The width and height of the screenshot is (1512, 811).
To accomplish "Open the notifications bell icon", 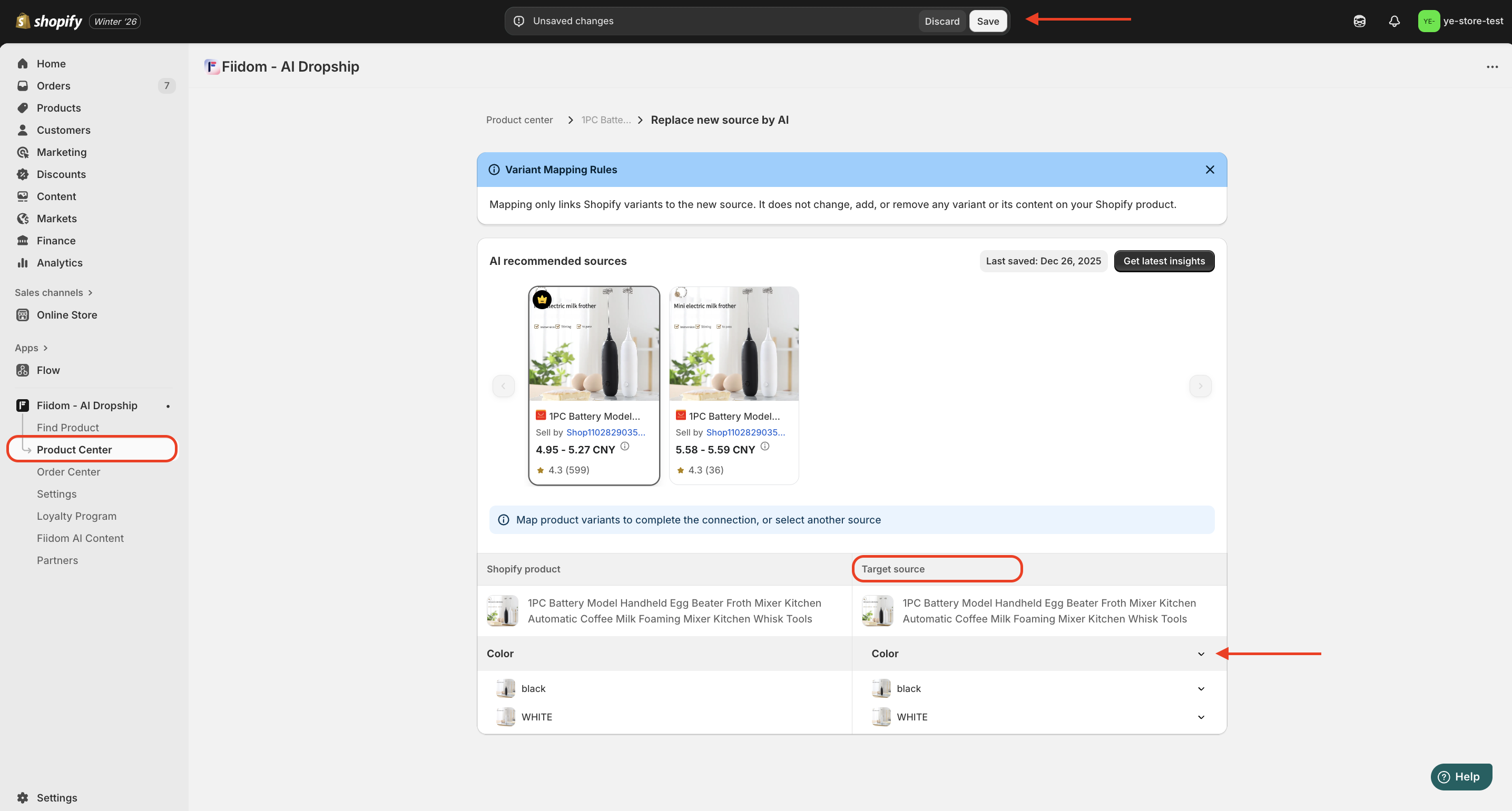I will tap(1394, 21).
